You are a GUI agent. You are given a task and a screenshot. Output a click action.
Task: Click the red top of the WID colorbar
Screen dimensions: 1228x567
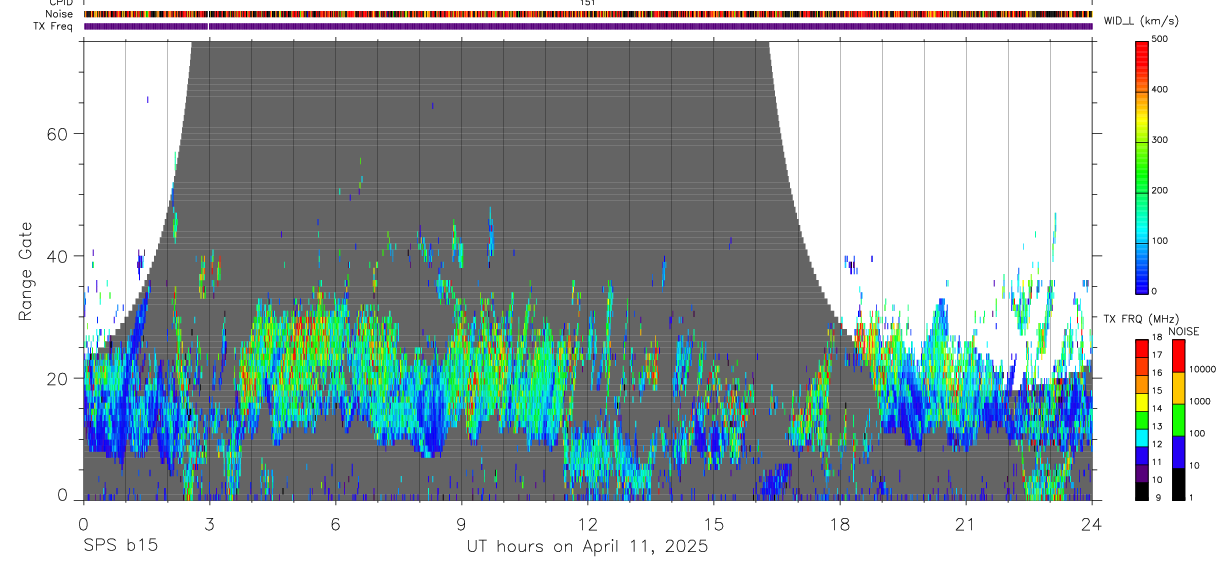tap(1142, 50)
